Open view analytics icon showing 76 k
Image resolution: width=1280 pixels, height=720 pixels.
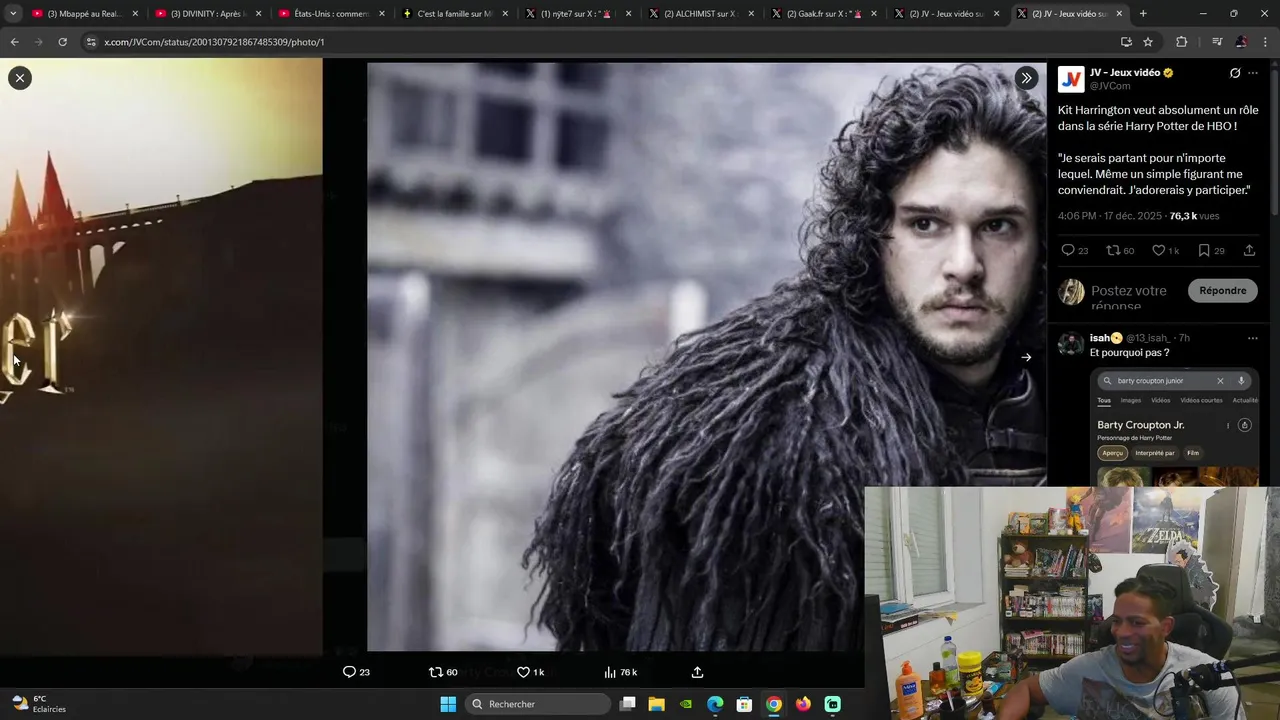pos(610,672)
